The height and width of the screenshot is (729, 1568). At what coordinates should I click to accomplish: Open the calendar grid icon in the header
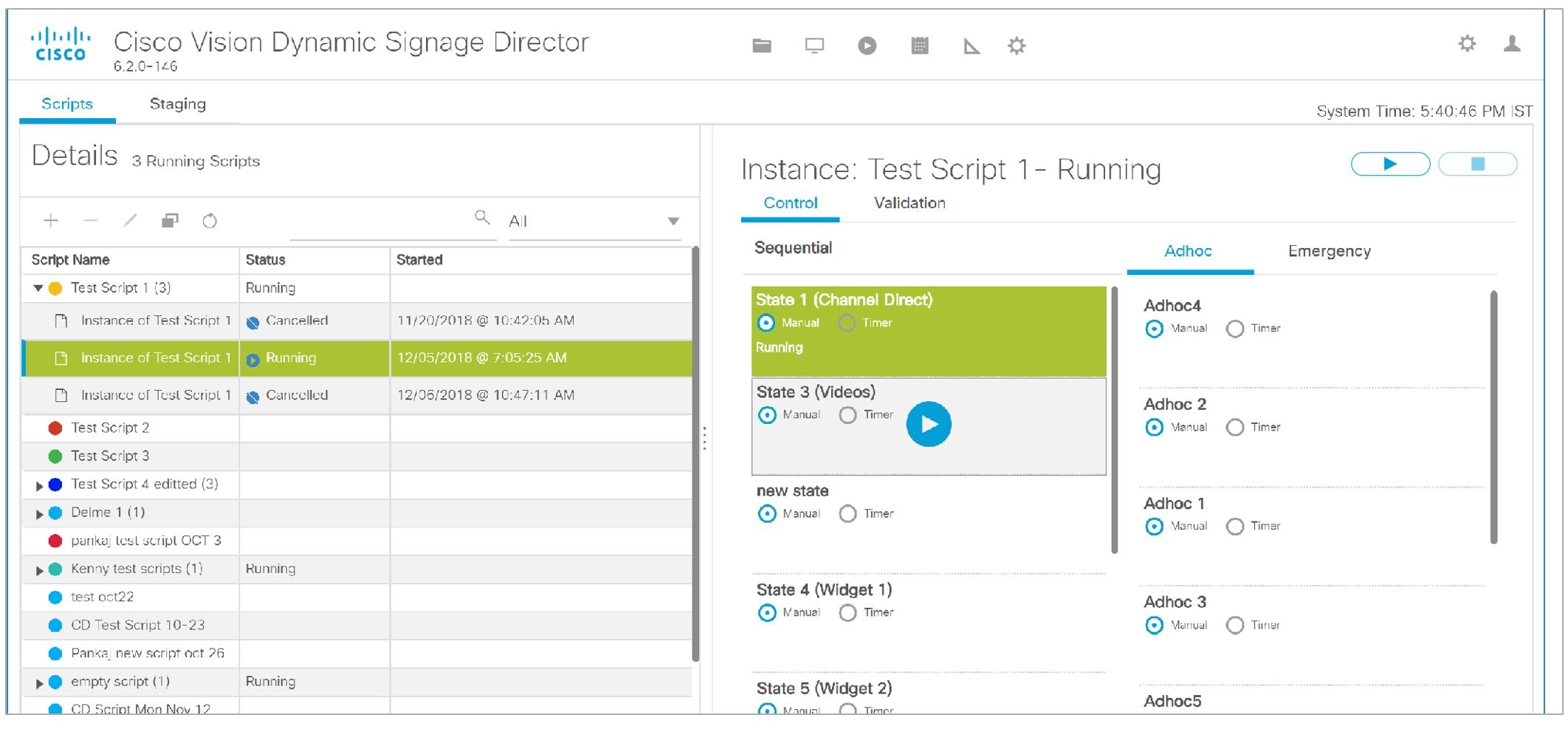click(920, 46)
